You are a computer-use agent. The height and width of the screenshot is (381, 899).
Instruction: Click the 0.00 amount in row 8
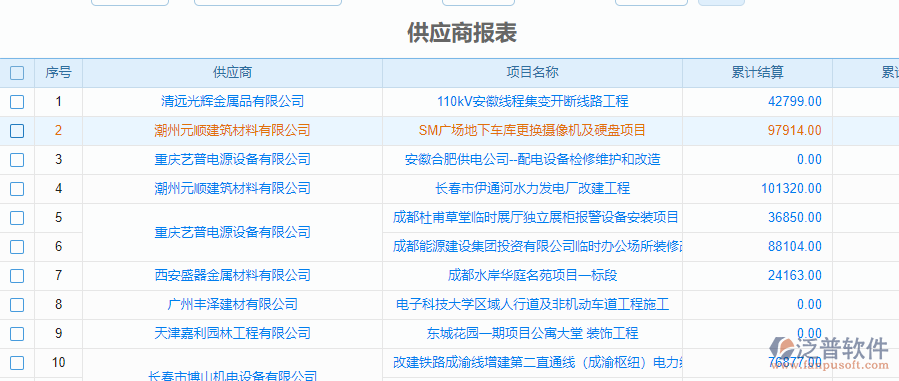[810, 305]
